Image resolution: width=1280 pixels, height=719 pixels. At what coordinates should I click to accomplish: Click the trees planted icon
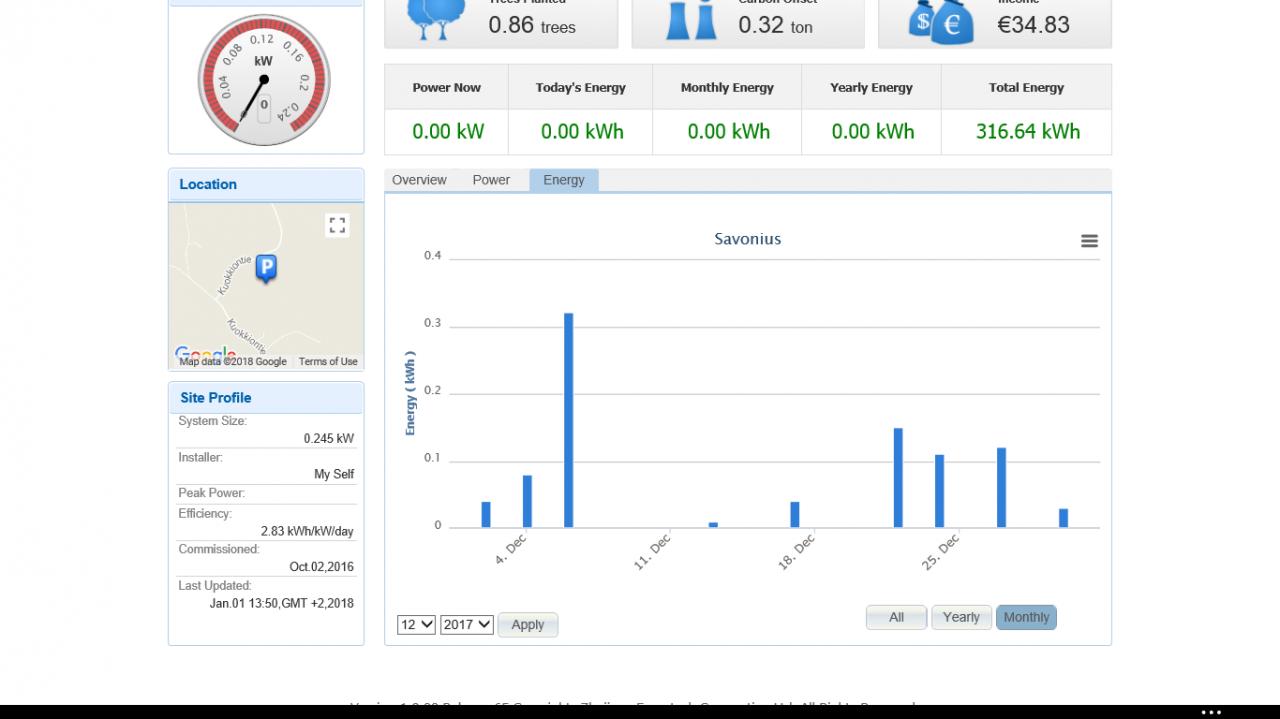click(435, 18)
